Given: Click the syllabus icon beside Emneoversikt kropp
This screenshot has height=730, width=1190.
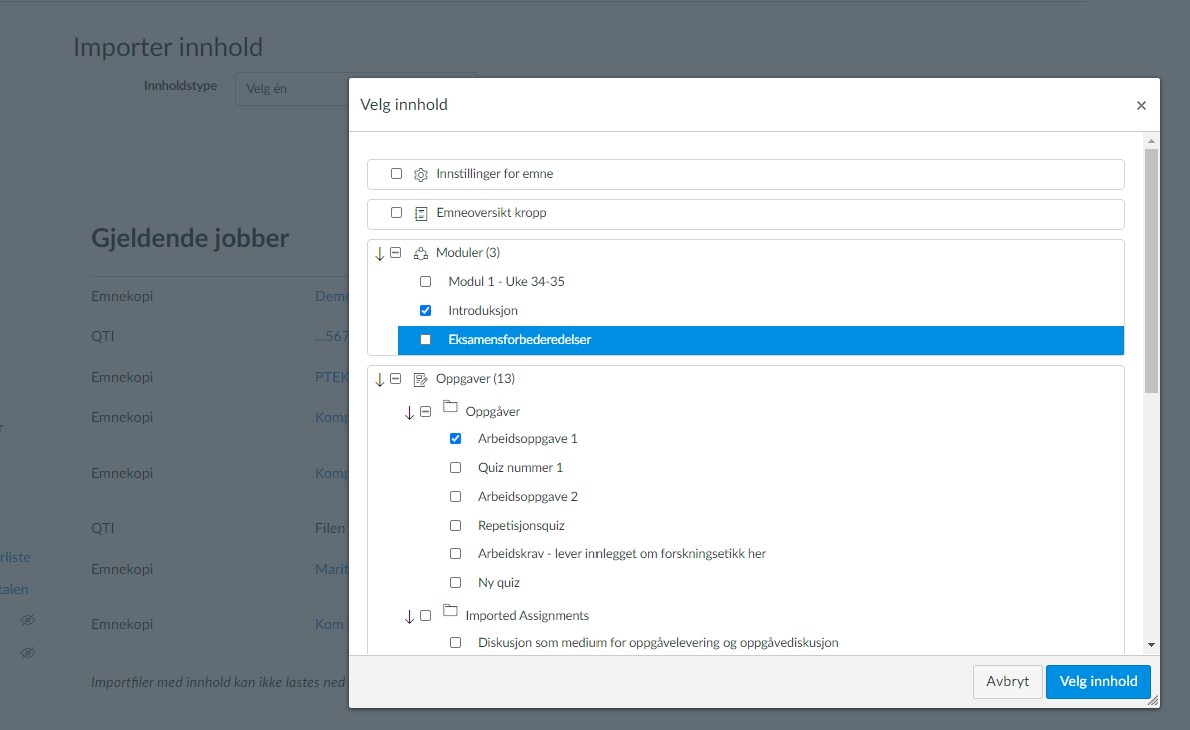Looking at the screenshot, I should pos(420,214).
